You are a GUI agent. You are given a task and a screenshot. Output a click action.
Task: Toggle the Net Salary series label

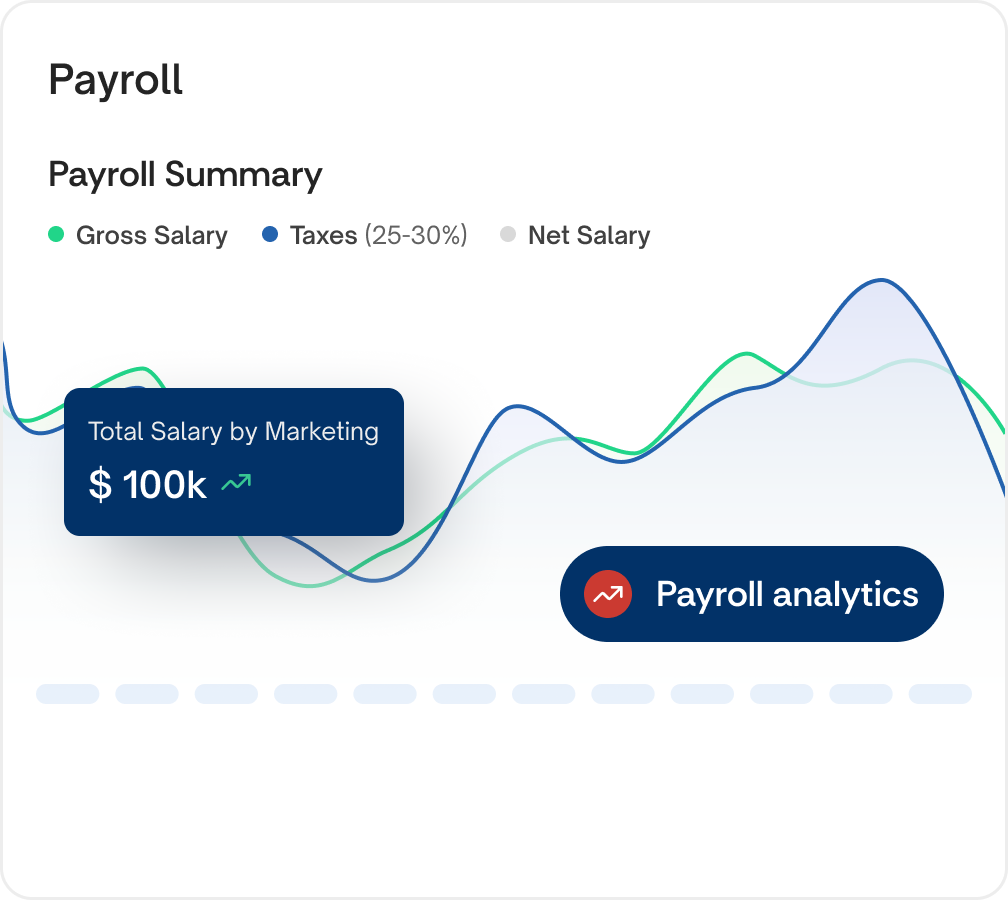pos(589,236)
